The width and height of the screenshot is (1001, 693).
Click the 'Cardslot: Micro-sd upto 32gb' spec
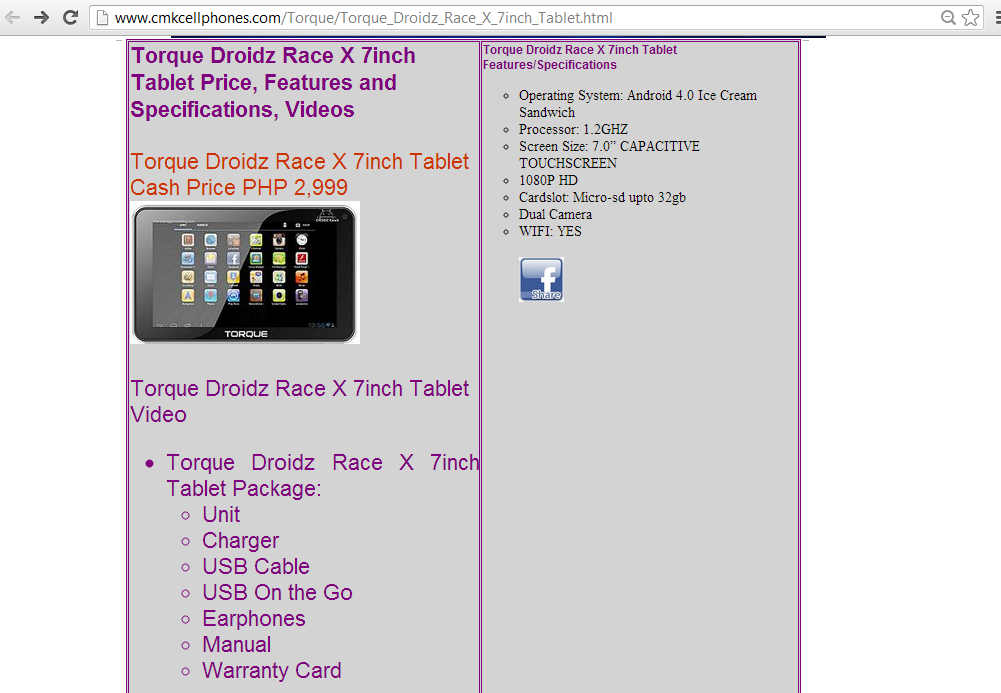(602, 197)
